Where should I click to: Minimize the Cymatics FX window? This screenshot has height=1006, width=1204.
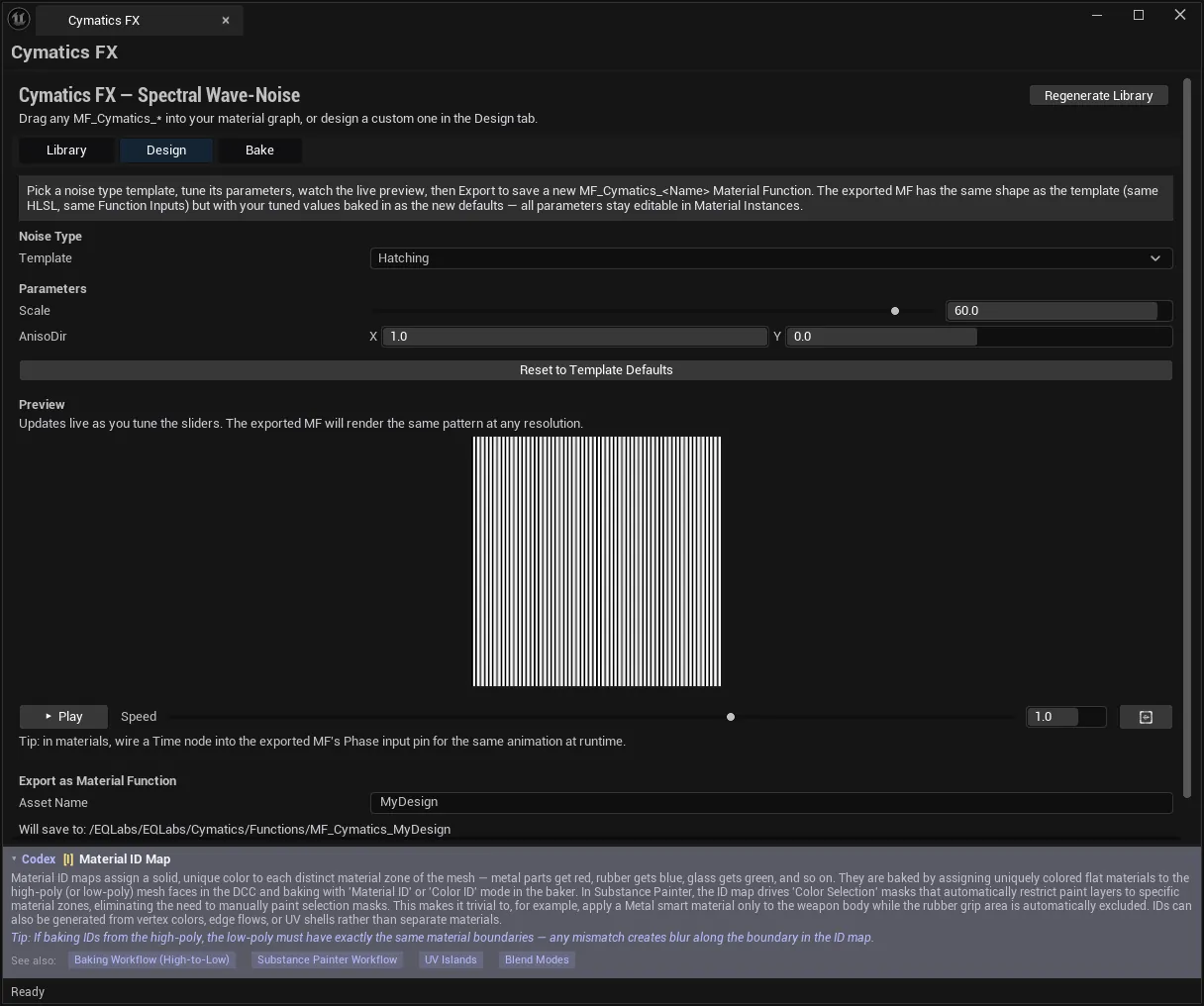(x=1097, y=15)
